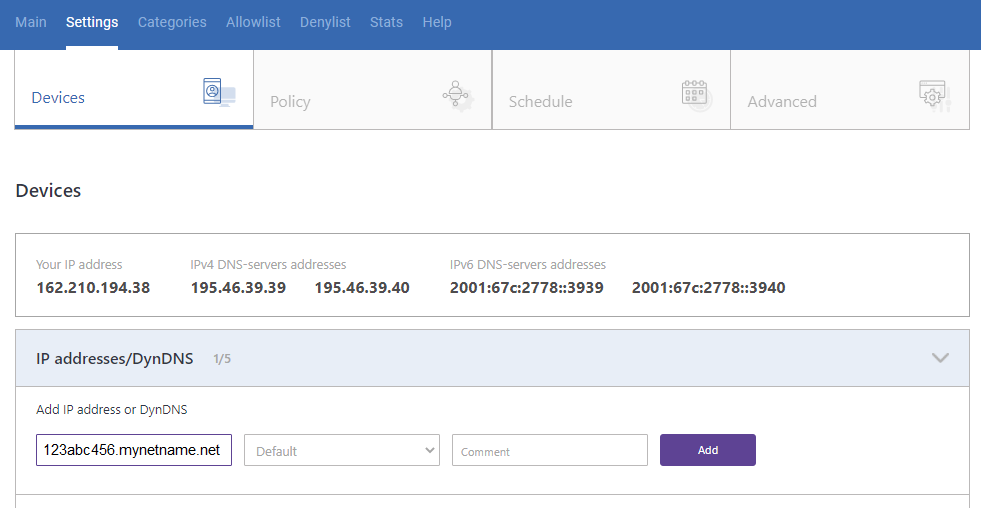The width and height of the screenshot is (981, 508).
Task: Click the Policy network gear icon
Action: coord(459,96)
